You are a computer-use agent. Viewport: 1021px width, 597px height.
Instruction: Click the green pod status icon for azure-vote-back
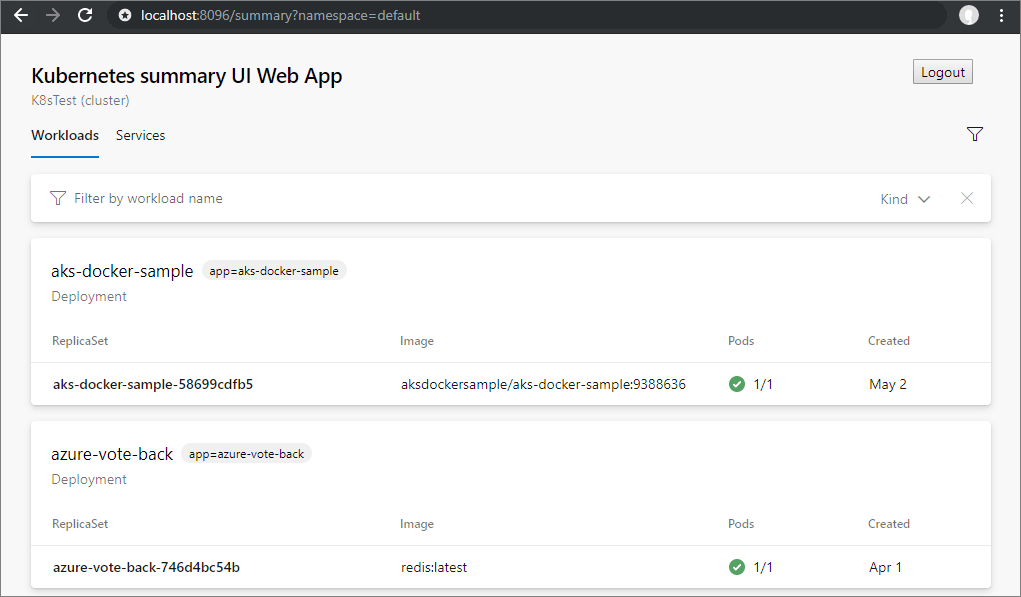(x=736, y=567)
